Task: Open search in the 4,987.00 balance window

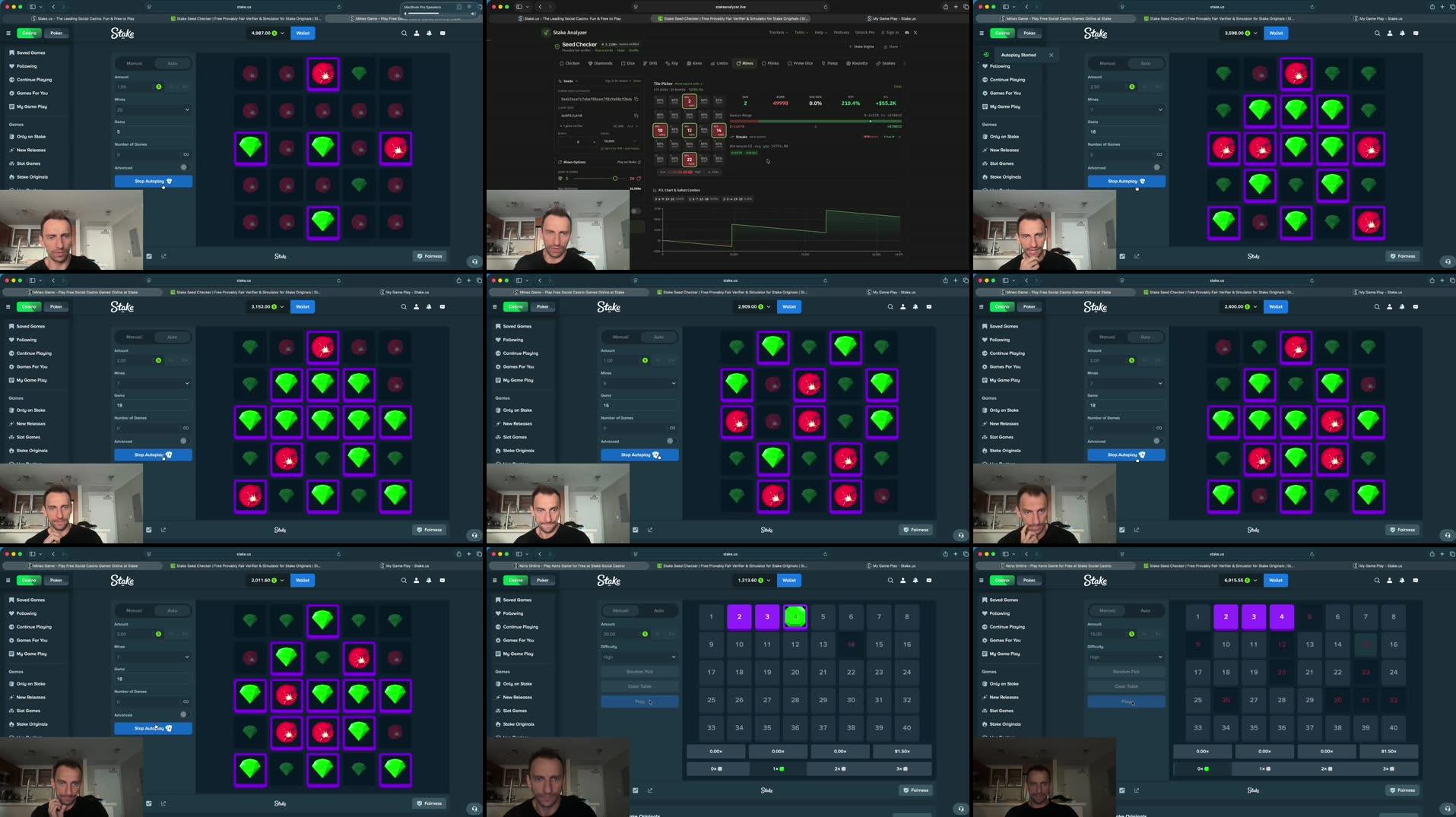Action: click(404, 33)
